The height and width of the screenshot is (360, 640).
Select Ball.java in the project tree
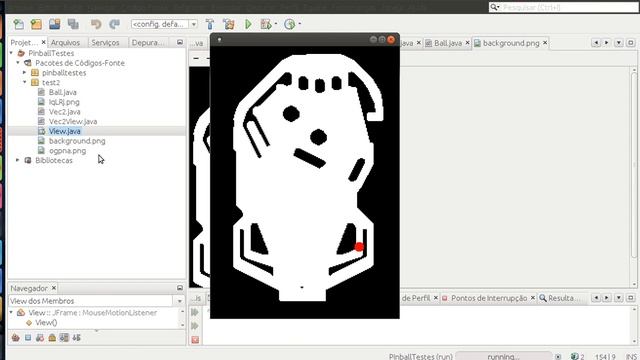(x=62, y=92)
